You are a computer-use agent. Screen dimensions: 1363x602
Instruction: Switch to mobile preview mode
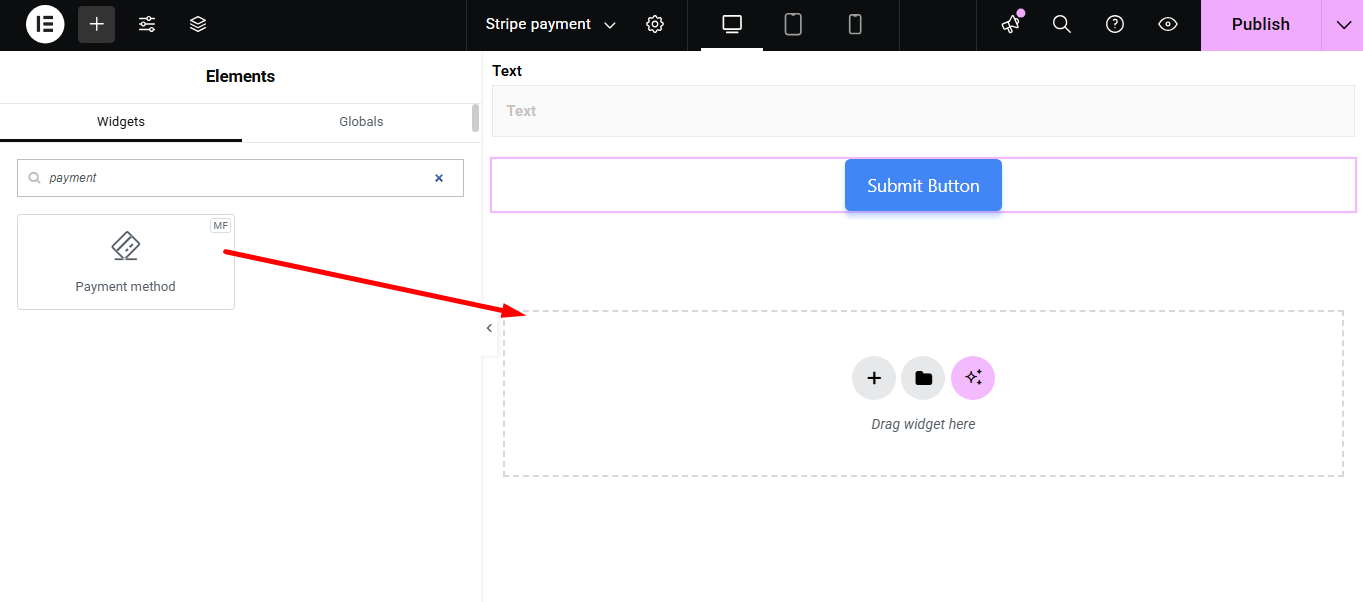855,24
